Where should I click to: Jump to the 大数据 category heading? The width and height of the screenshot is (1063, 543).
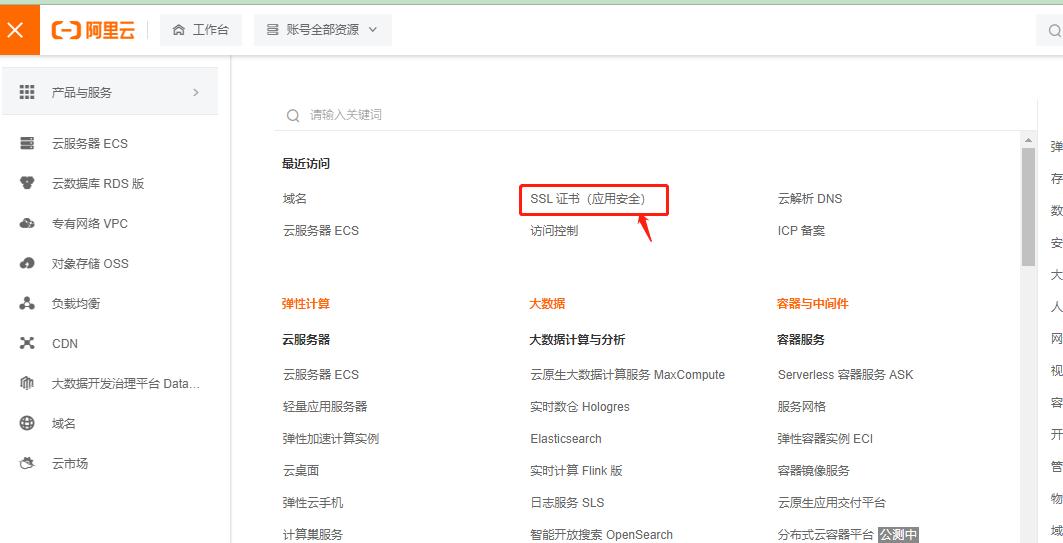click(547, 304)
